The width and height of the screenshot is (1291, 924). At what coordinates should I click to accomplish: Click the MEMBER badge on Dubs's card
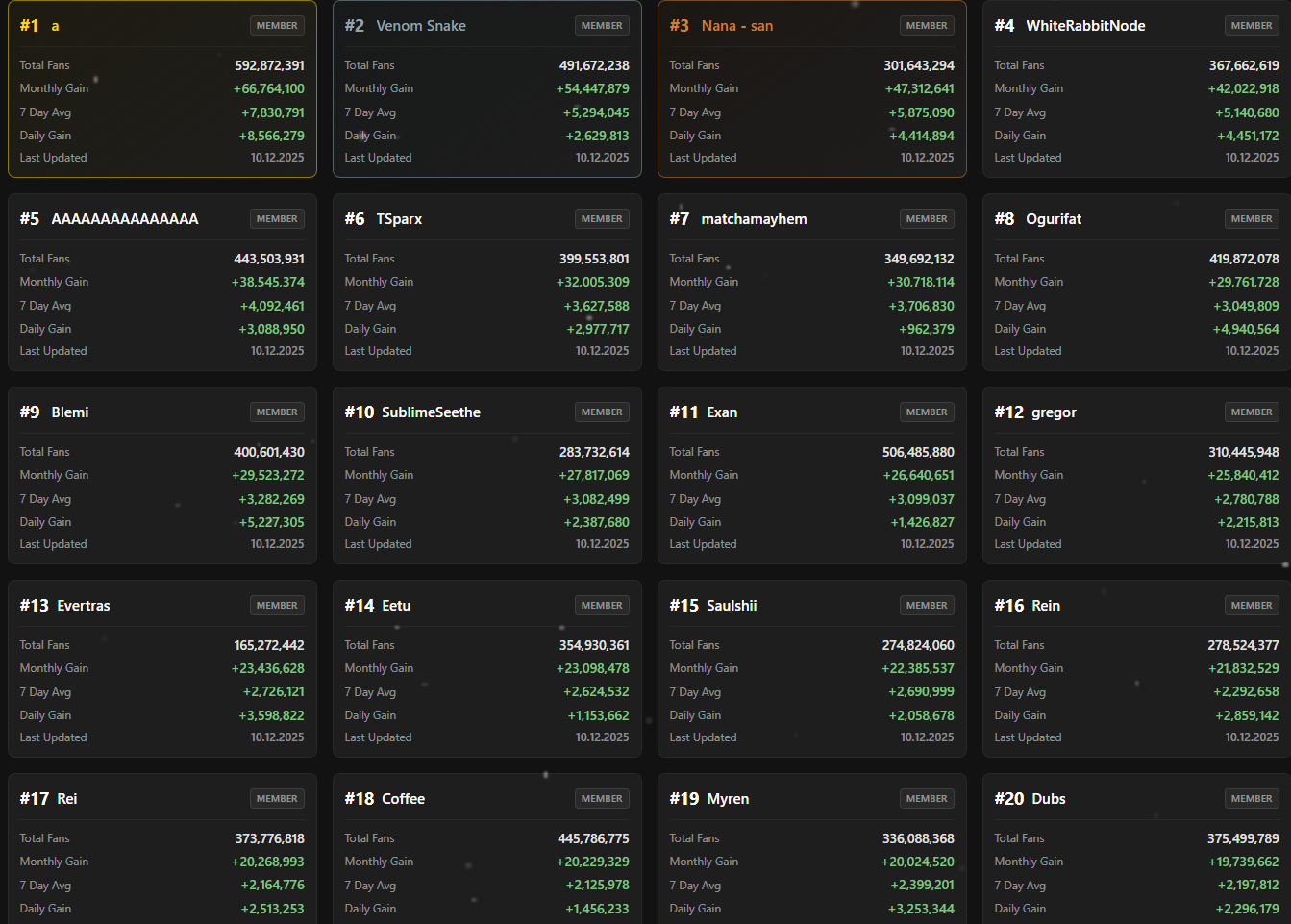pos(1252,799)
